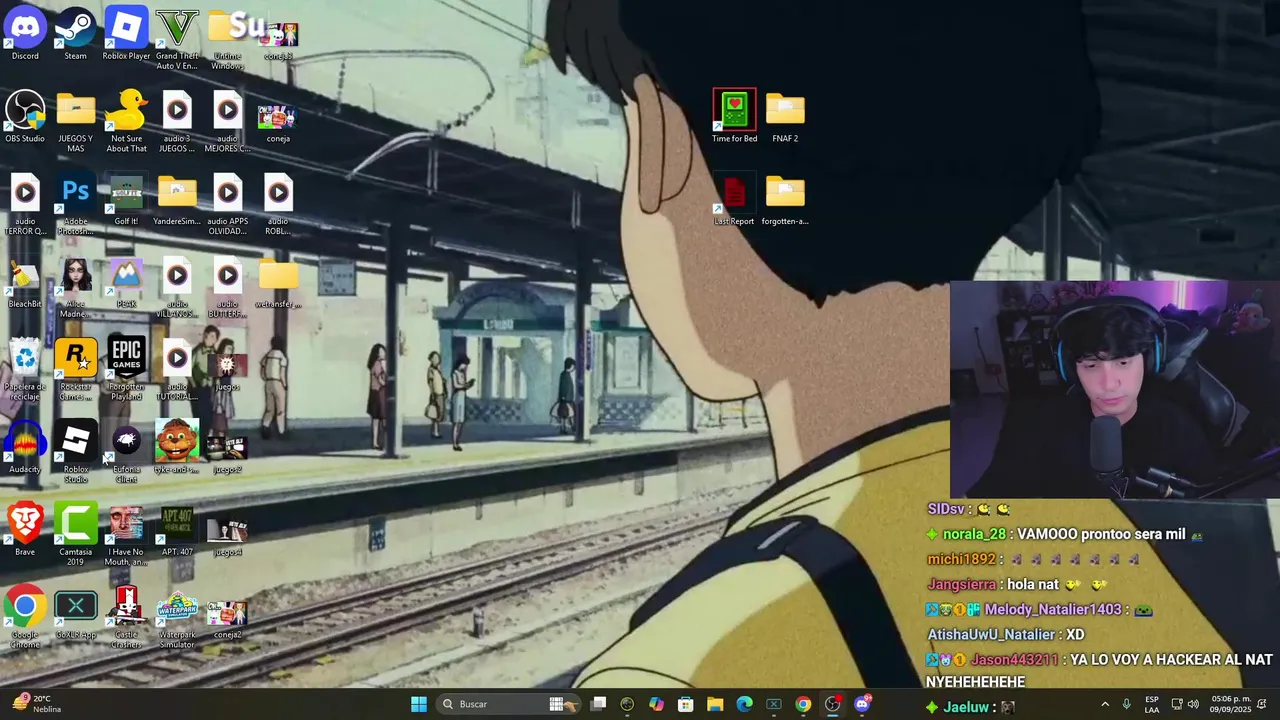Image resolution: width=1280 pixels, height=720 pixels.
Task: Open File Explorer from the taskbar
Action: point(715,704)
